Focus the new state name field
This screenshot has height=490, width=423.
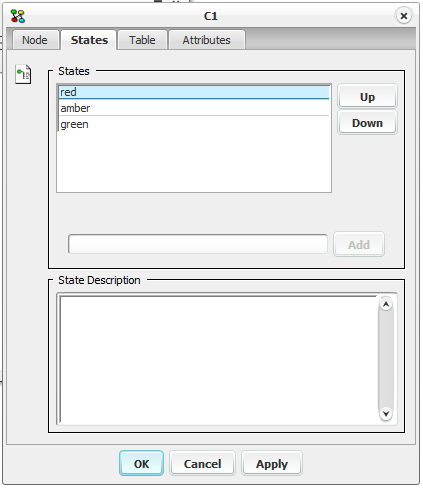[x=198, y=244]
